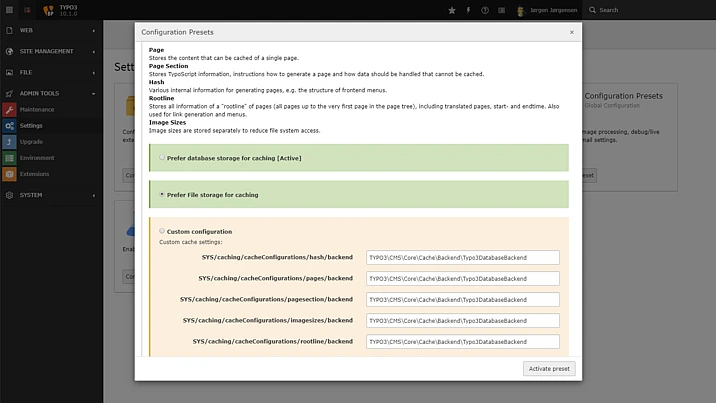Open the FILE module group
The width and height of the screenshot is (716, 403).
(x=50, y=72)
